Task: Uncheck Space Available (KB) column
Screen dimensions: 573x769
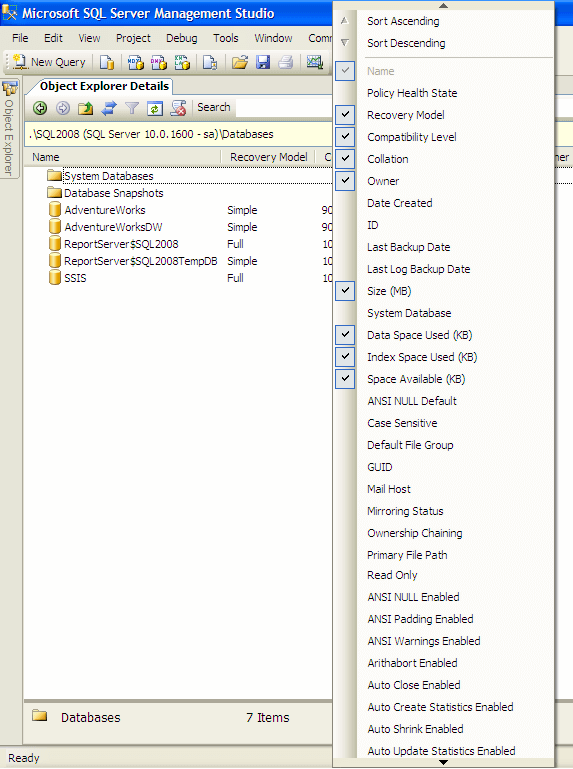Action: coord(345,379)
